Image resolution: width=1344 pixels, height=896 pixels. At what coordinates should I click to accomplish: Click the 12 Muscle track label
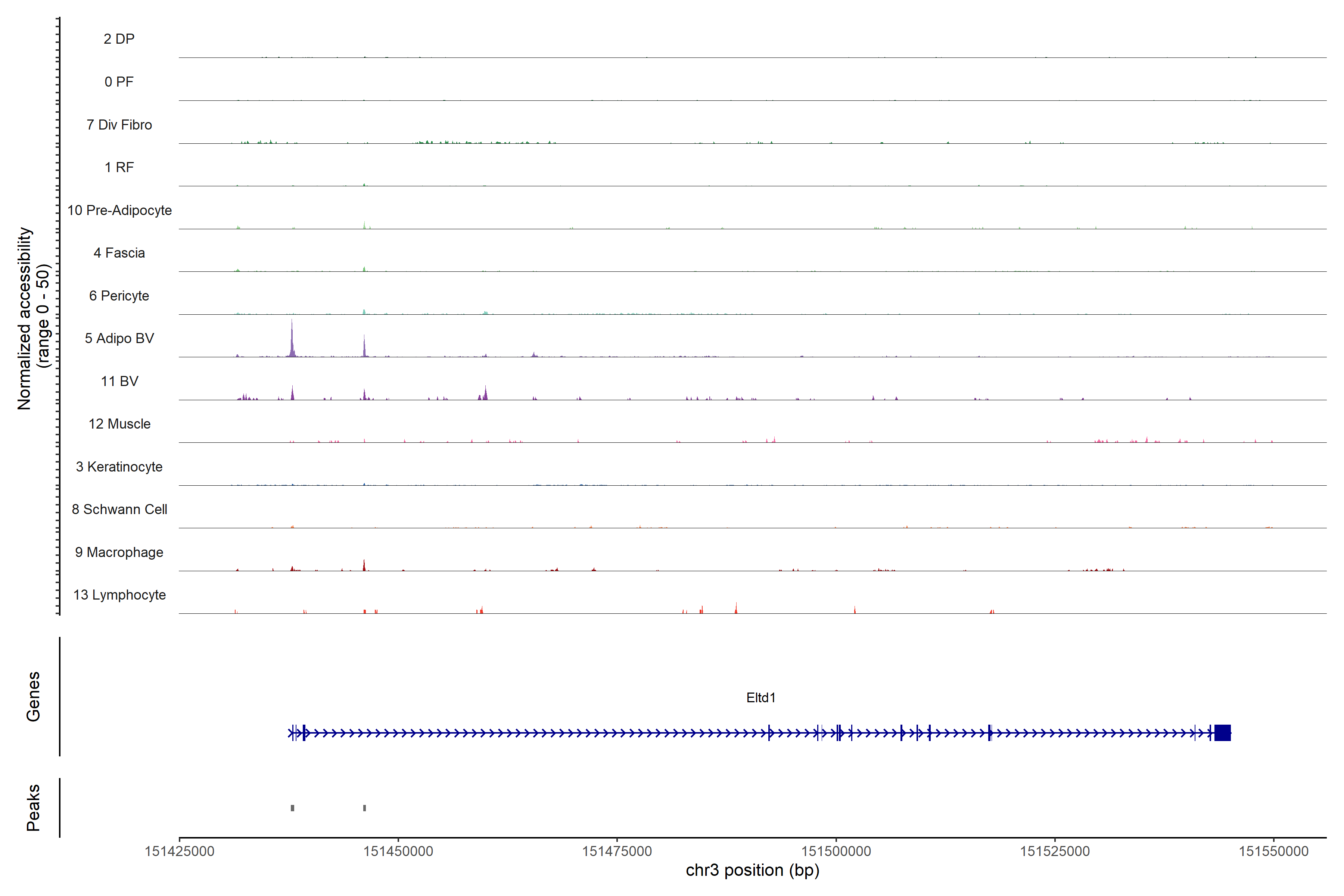pos(119,424)
